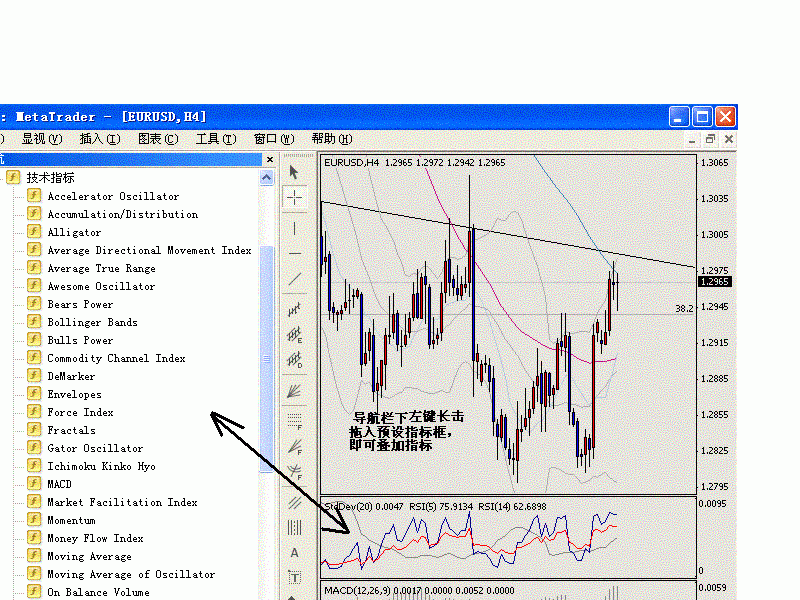This screenshot has width=800, height=600.
Task: Choose the trendline drawing tool
Action: tap(294, 279)
